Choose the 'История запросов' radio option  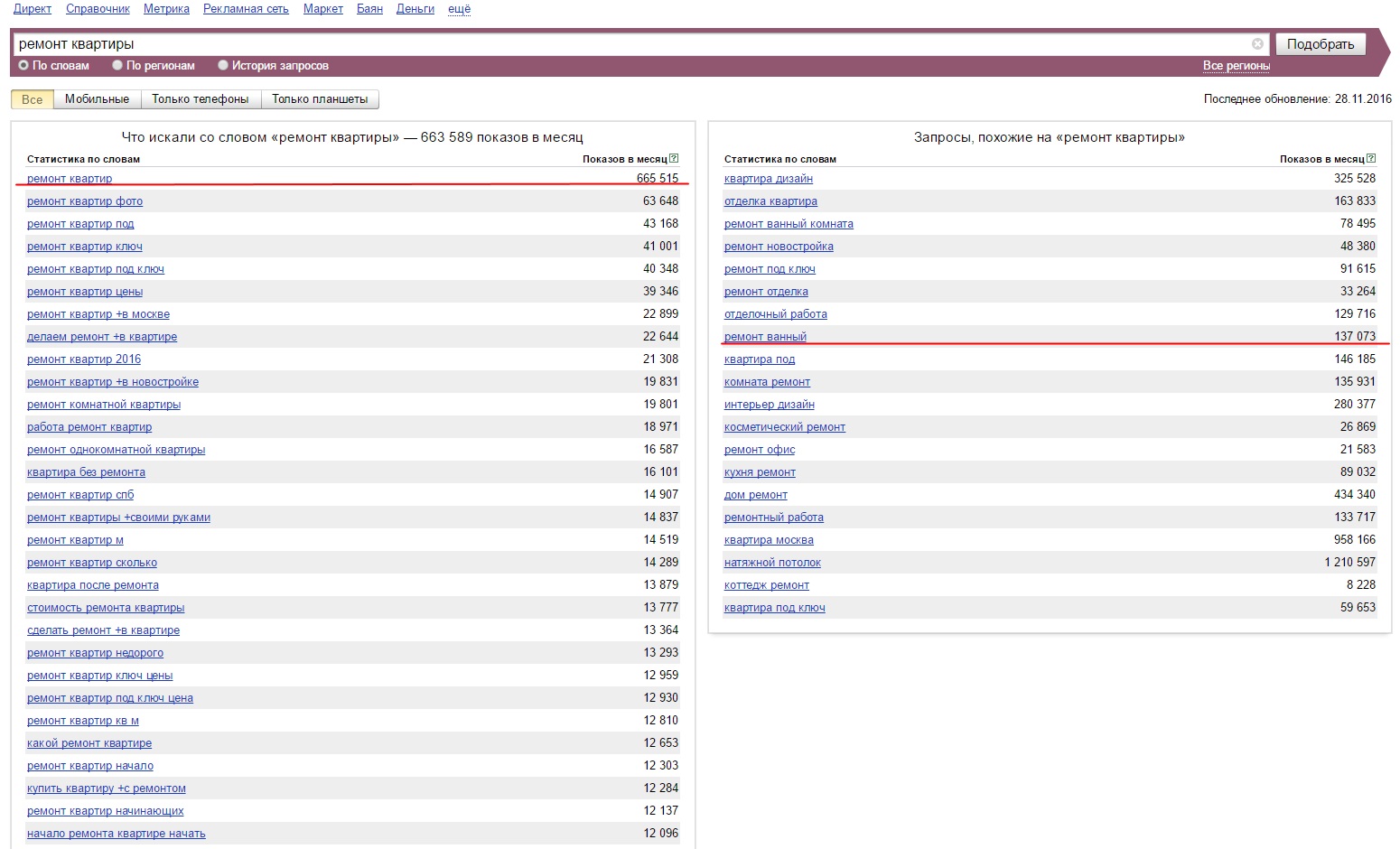tap(223, 65)
